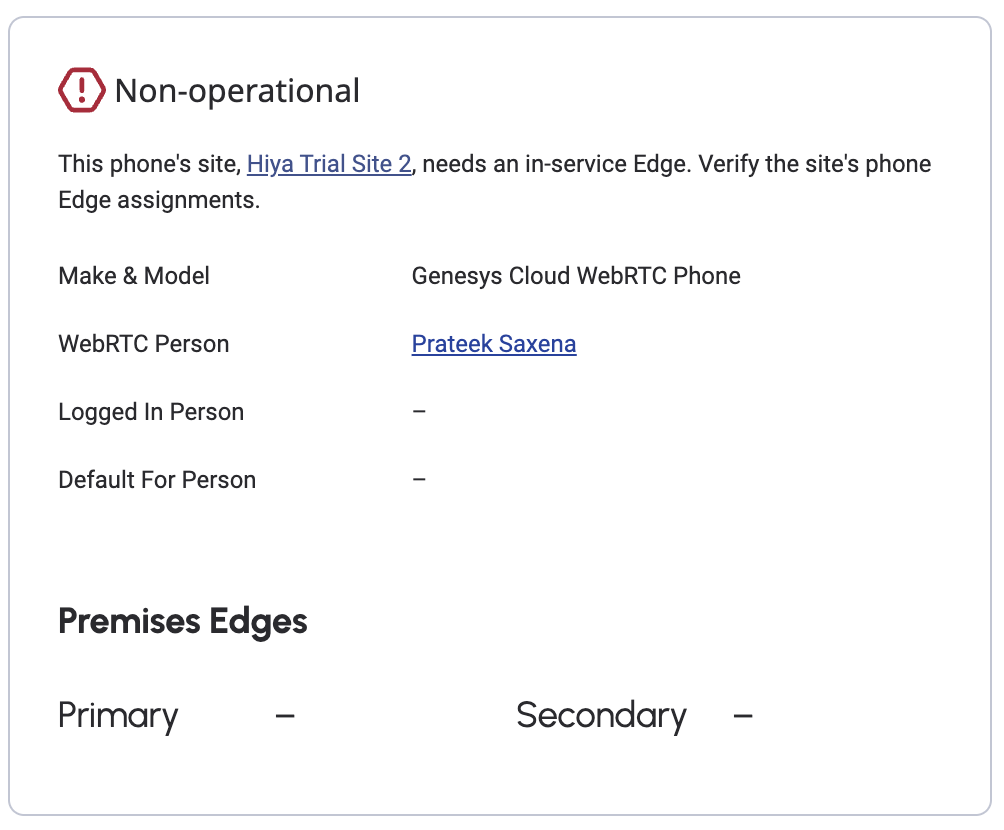Click the "Verify the site's phone" text
The height and width of the screenshot is (830, 1004).
[x=815, y=164]
